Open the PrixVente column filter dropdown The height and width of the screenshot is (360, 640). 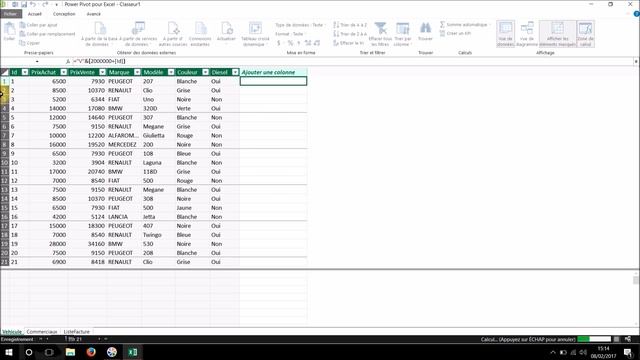coord(102,72)
